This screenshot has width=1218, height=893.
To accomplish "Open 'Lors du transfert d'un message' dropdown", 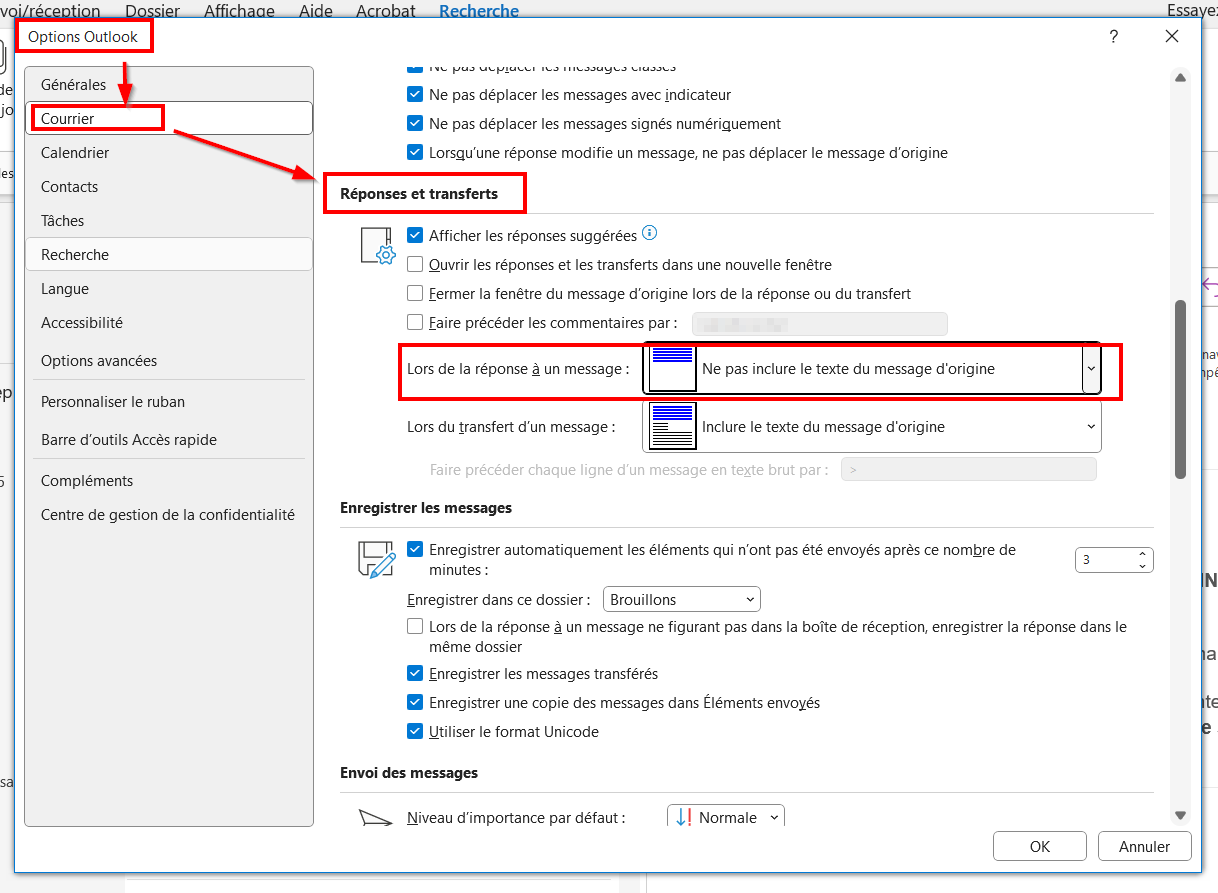I will click(x=872, y=426).
